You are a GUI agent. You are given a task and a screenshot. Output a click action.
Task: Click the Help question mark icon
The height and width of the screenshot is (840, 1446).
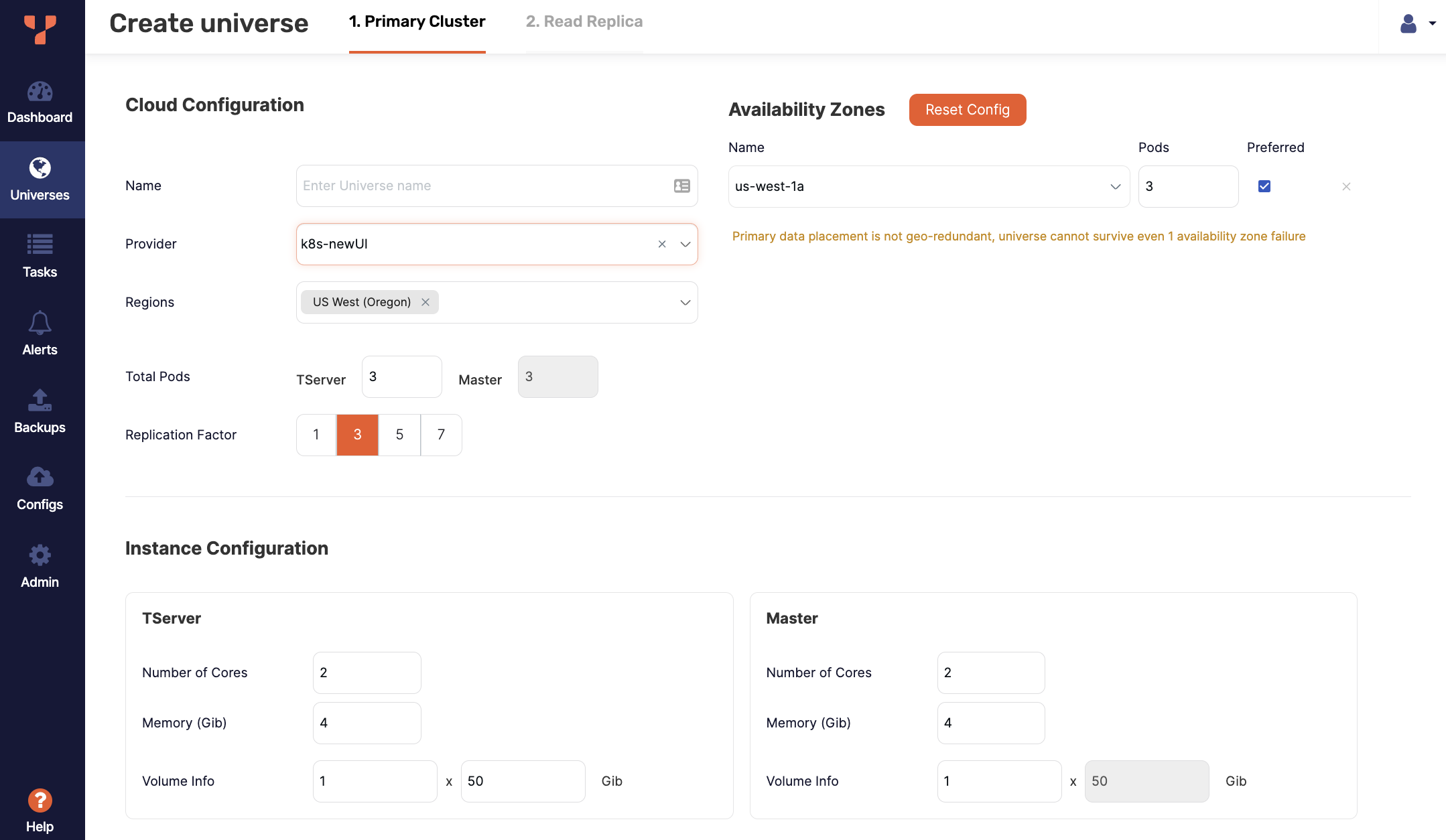pyautogui.click(x=40, y=800)
